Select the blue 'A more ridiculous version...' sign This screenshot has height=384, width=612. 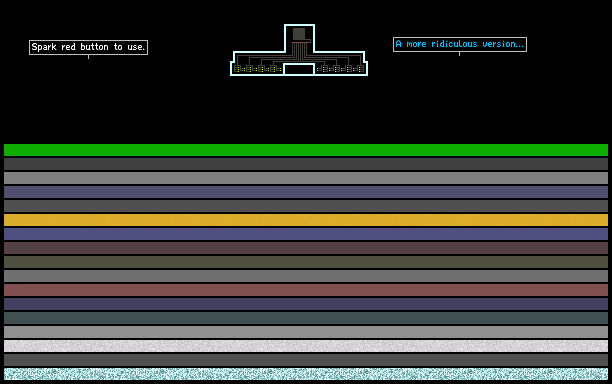pos(460,44)
